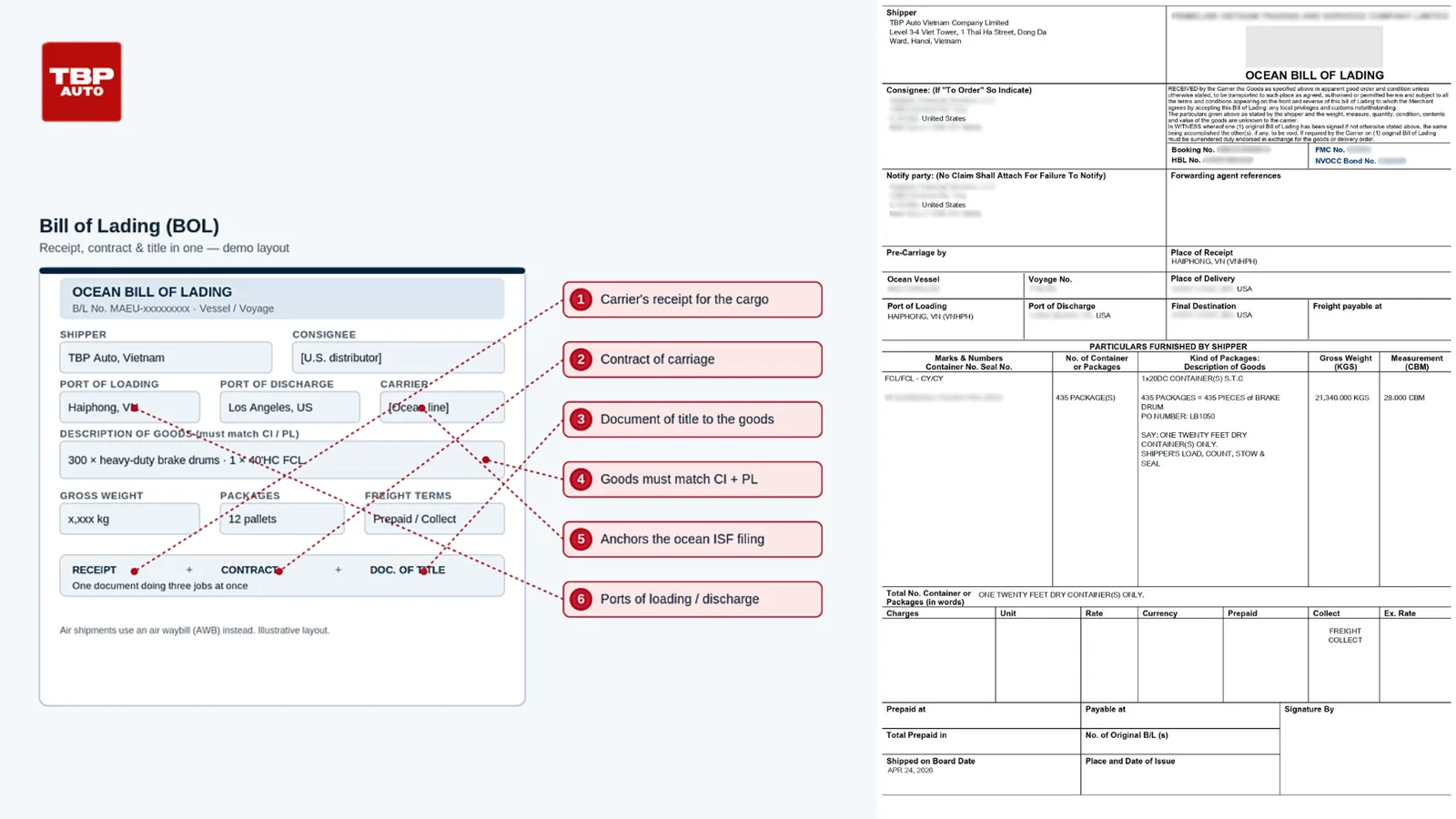
Task: Click the 'Voyage No.' label
Action: point(1049,279)
